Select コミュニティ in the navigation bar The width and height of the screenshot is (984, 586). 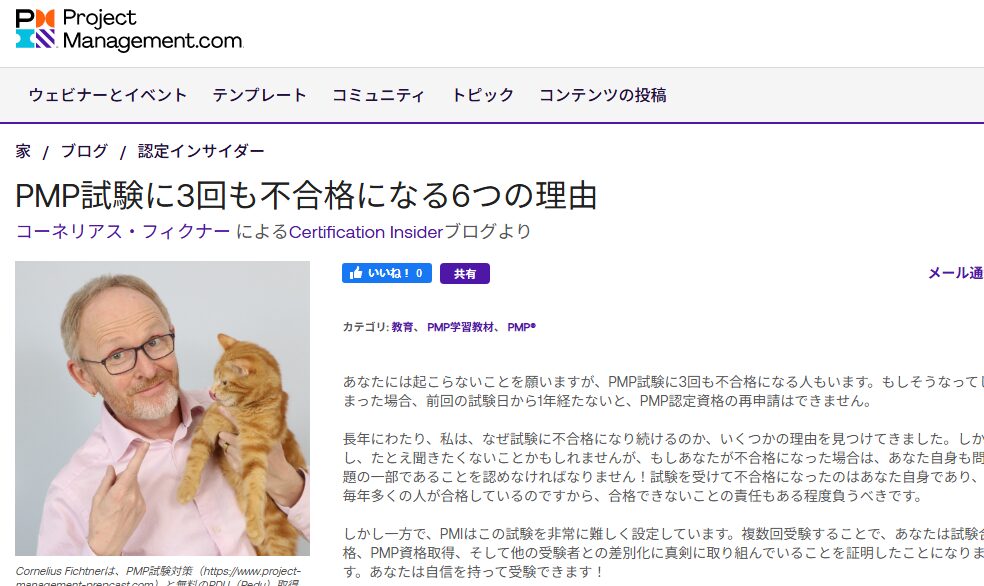point(378,95)
